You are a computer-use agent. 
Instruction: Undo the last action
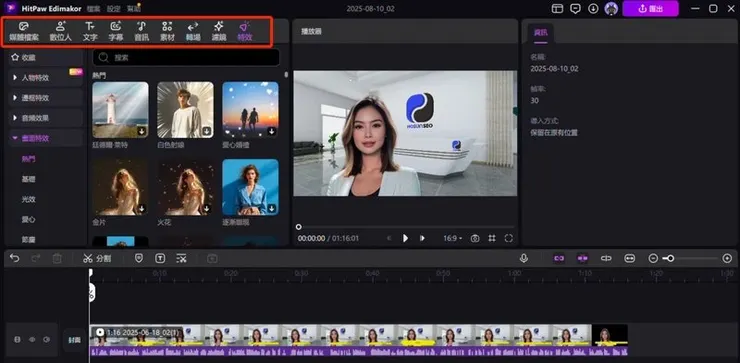(15, 258)
